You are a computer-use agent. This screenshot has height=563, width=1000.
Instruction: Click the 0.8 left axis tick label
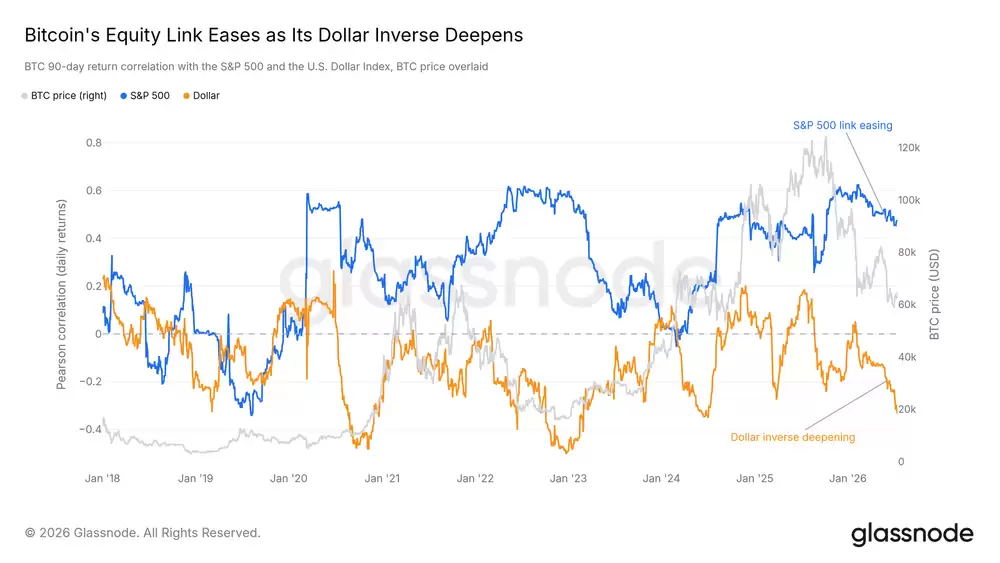tap(94, 143)
